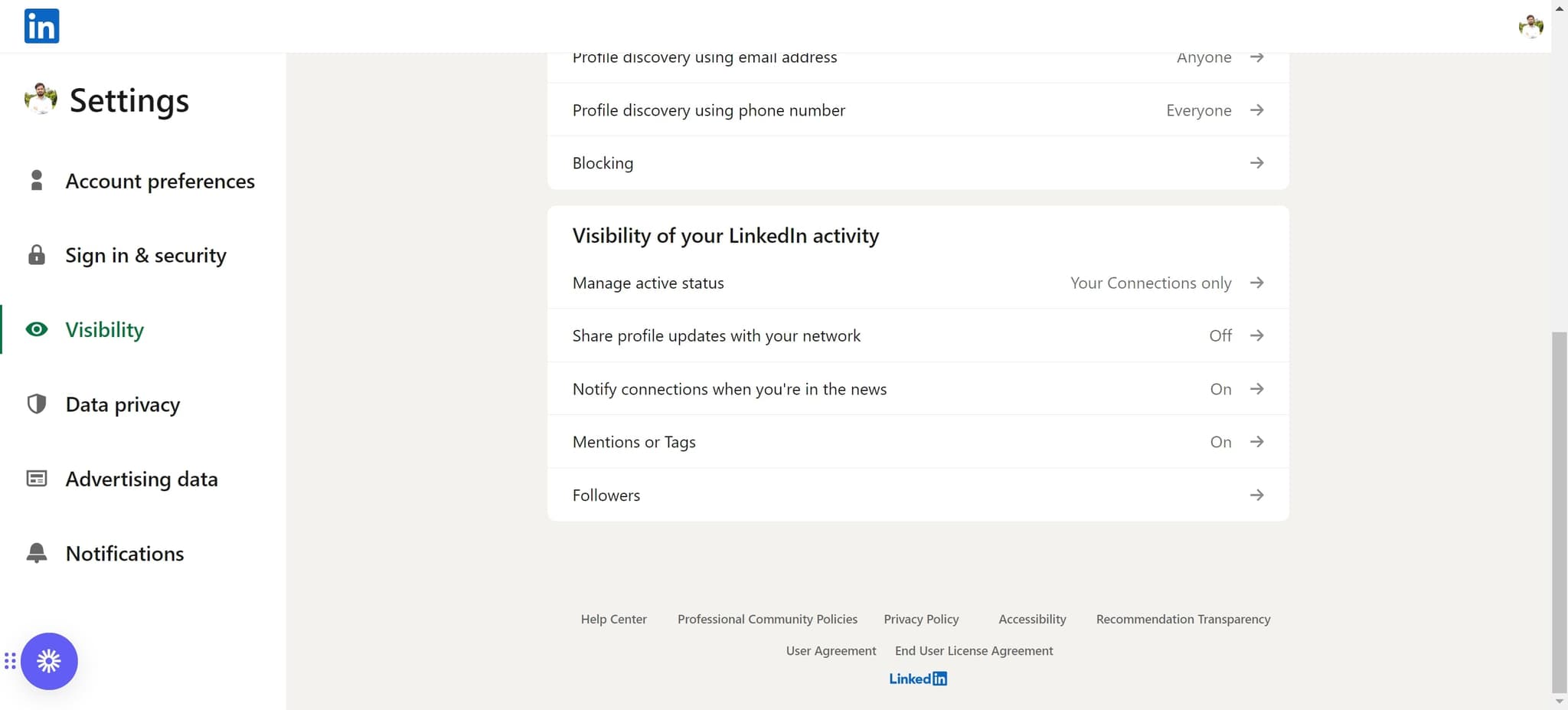
Task: Click the Privacy Policy footer link
Action: 921,618
